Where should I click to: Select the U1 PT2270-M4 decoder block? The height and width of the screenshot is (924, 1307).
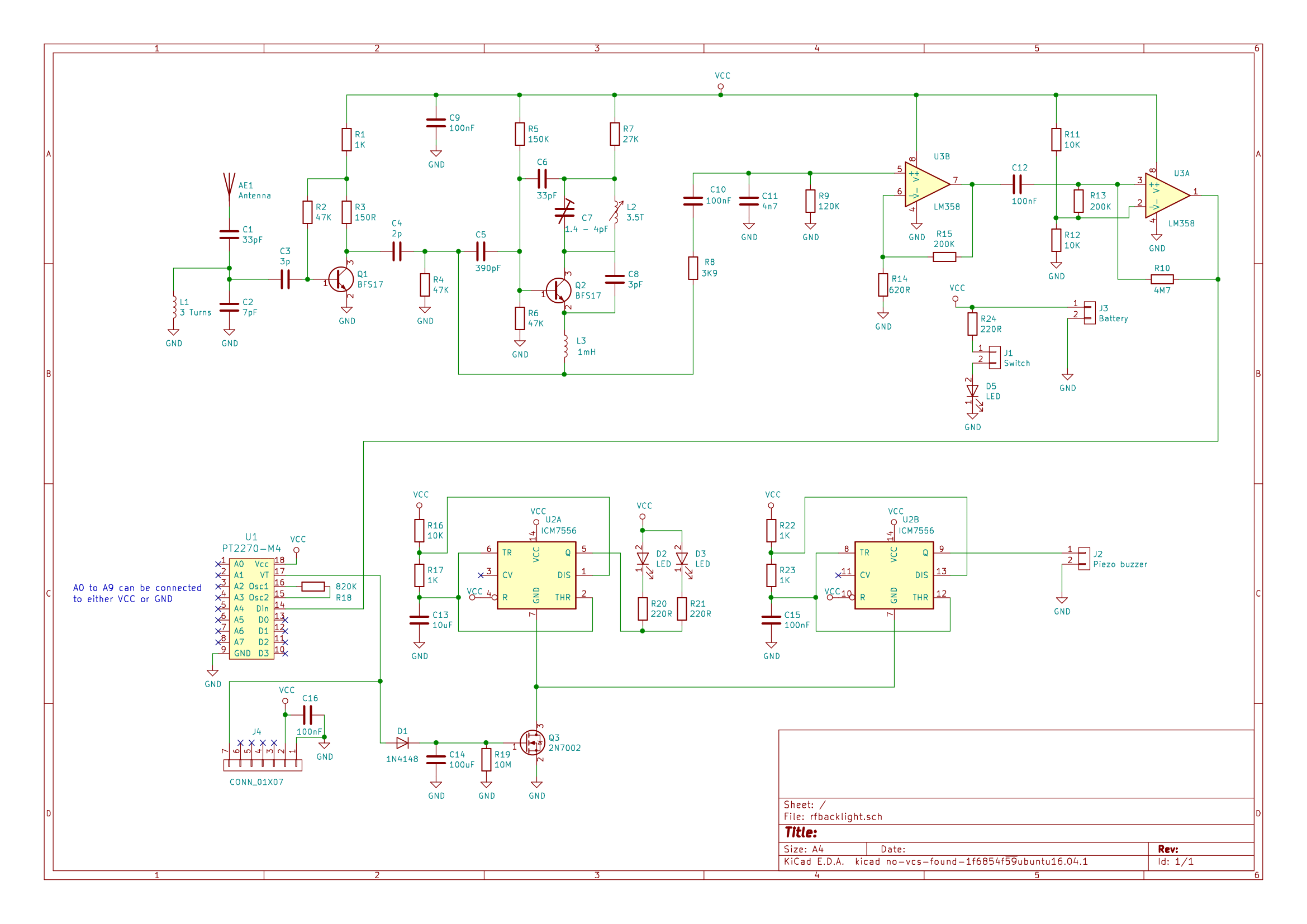(251, 609)
